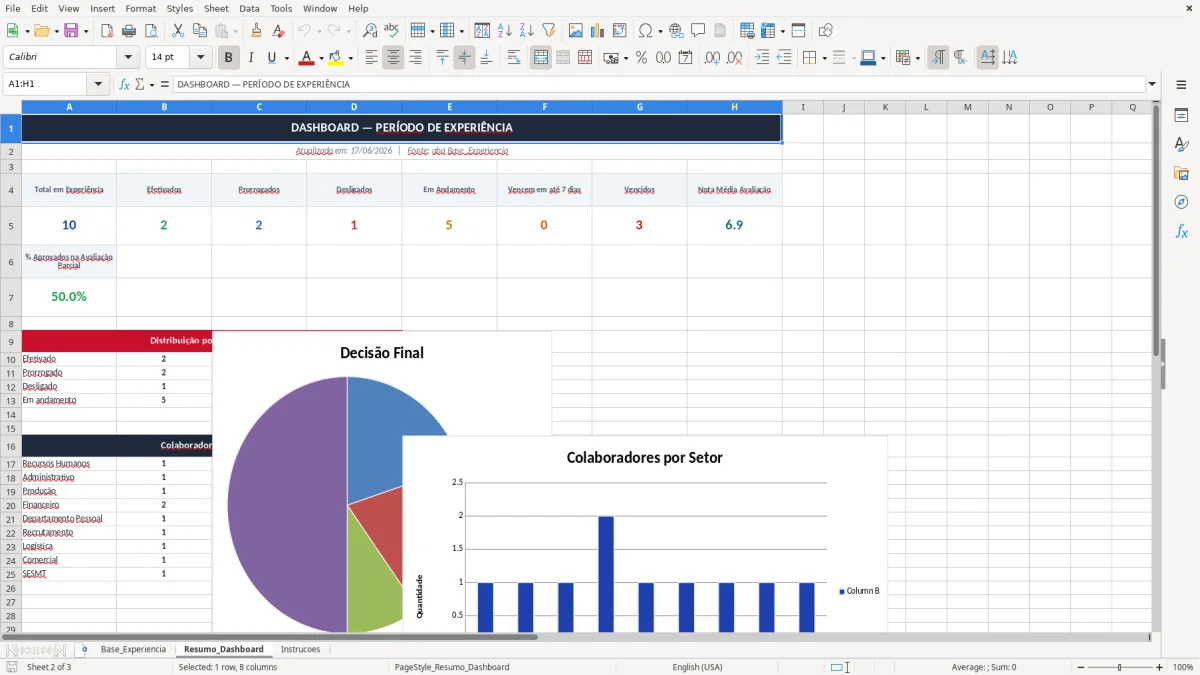
Task: Toggle Center Horizontally alignment
Action: (x=393, y=58)
